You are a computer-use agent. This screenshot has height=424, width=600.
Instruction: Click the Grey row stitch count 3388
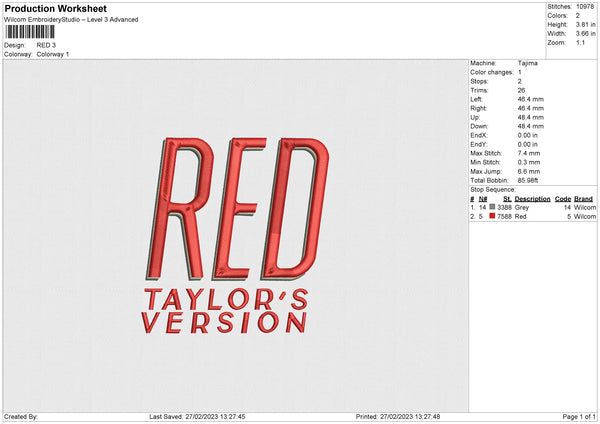504,207
